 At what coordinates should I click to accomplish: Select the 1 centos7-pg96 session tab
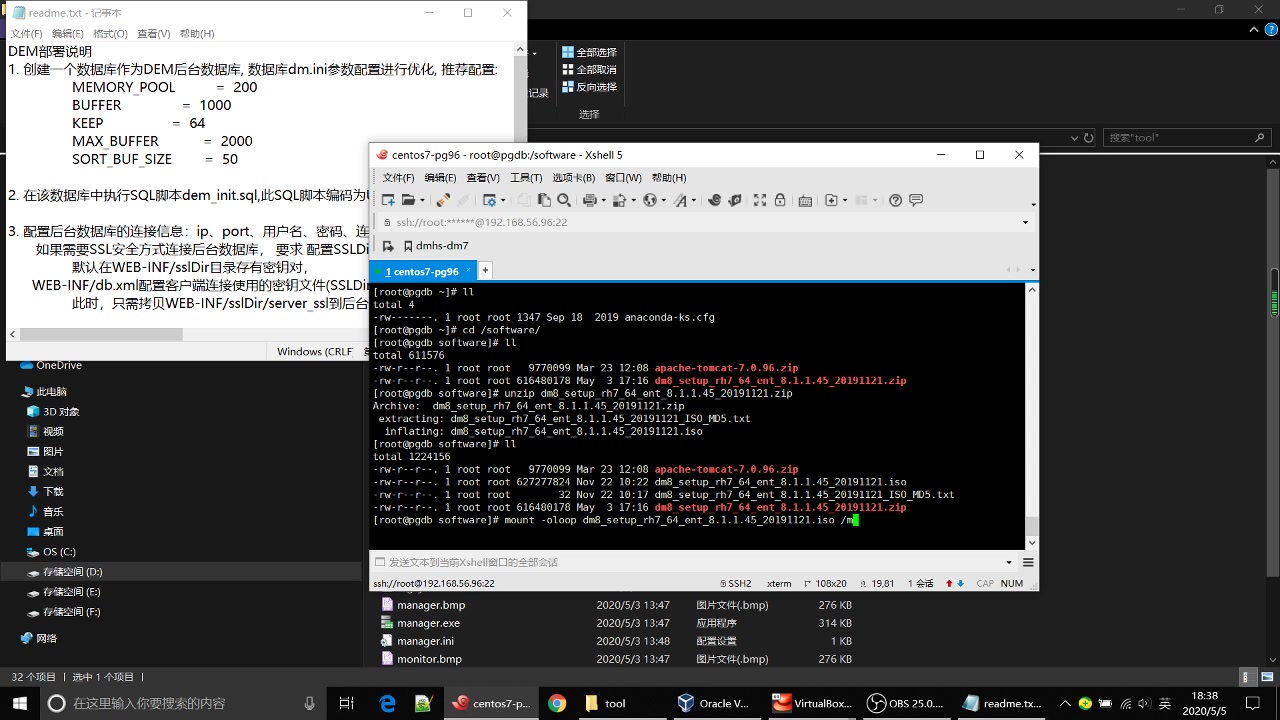point(421,271)
